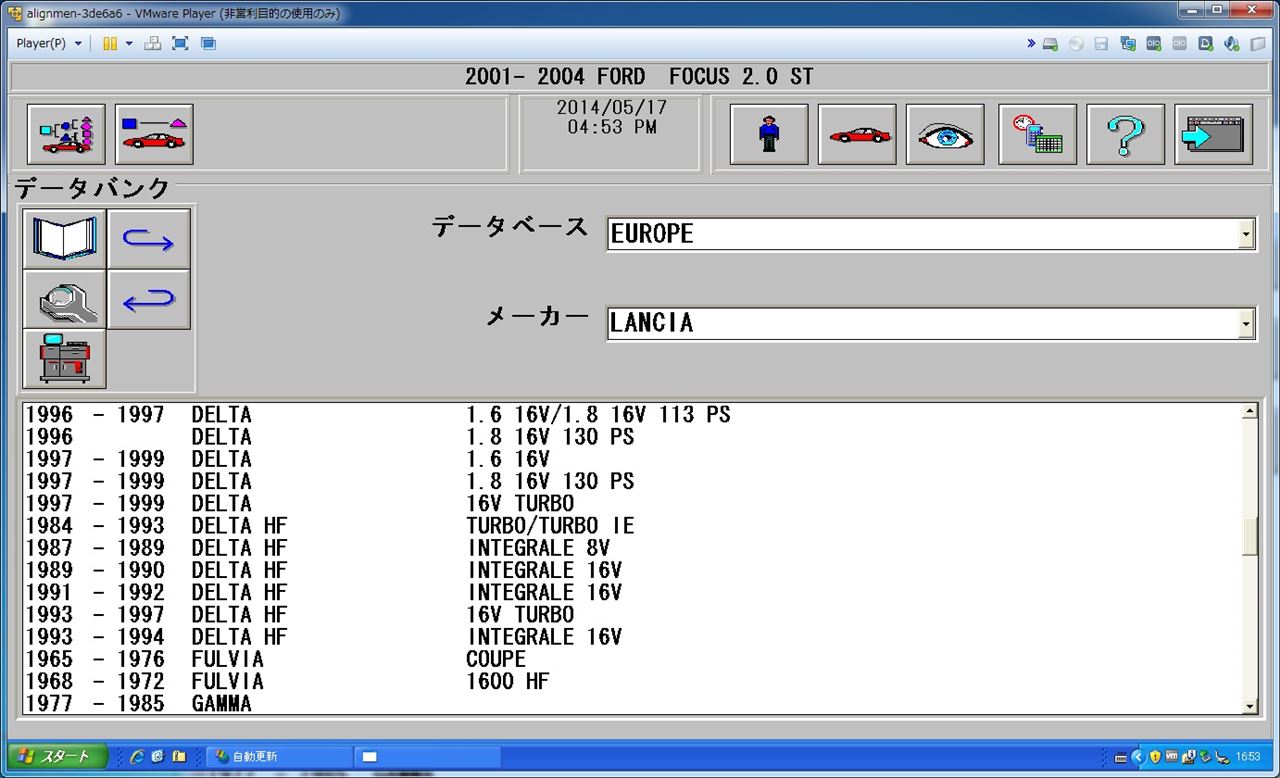This screenshot has height=778, width=1280.
Task: Select row 1996 DELTA 1.8 16V 130 PS
Action: pos(631,437)
